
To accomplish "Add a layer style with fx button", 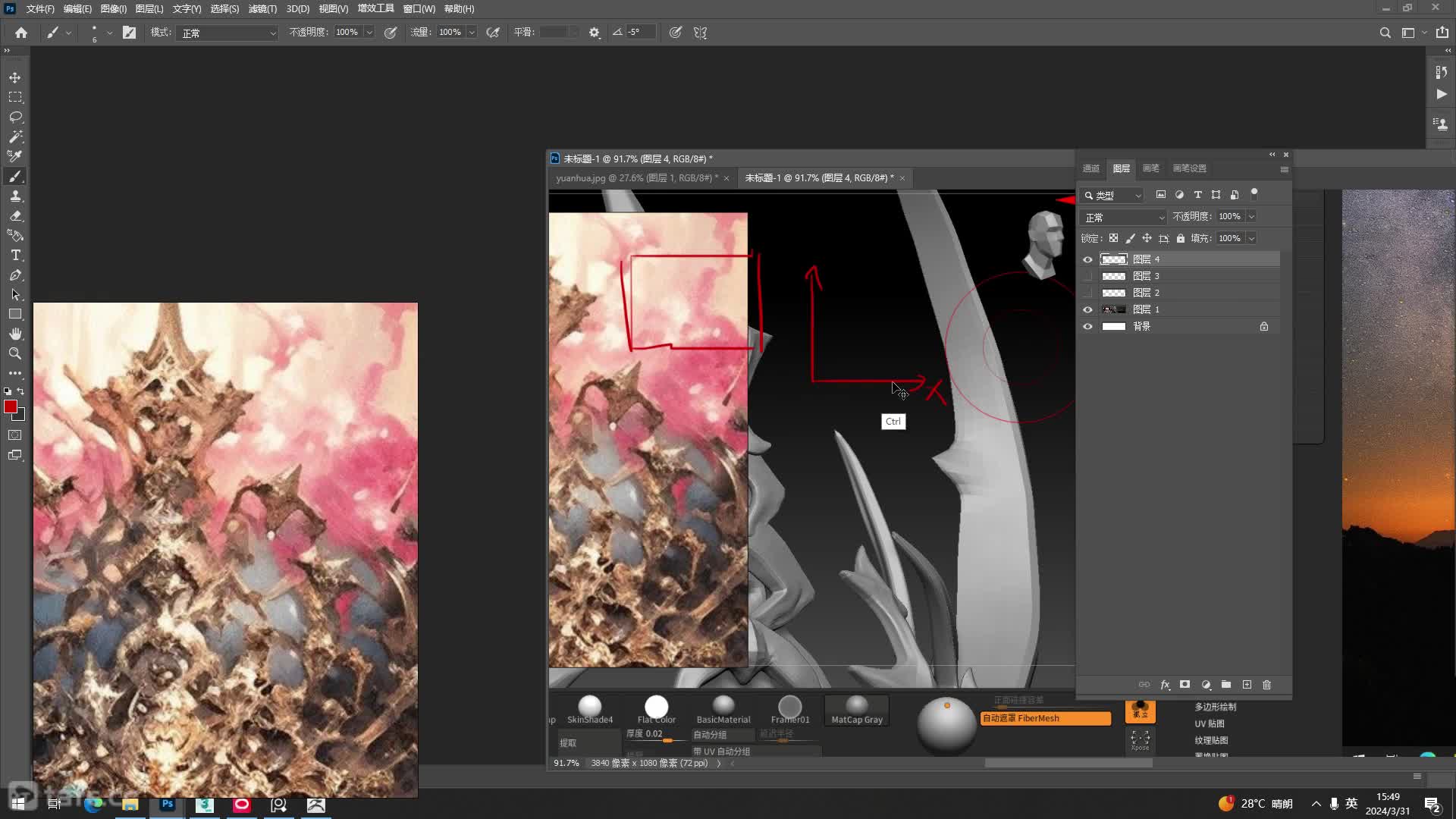I will (1165, 685).
